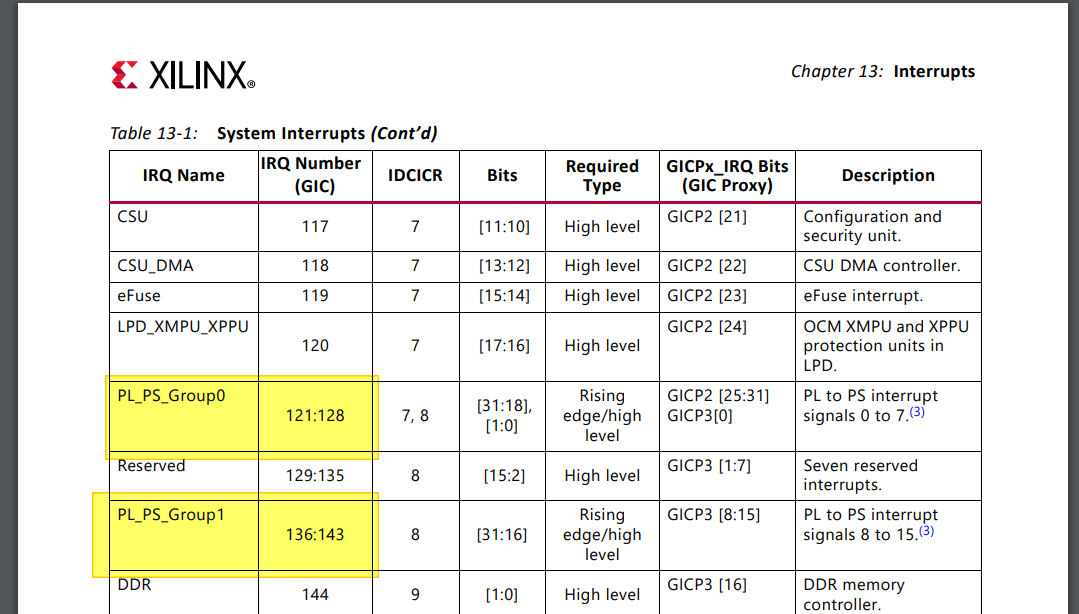This screenshot has width=1079, height=614.
Task: Select the IRQ number 121:128 cell
Action: coord(315,416)
